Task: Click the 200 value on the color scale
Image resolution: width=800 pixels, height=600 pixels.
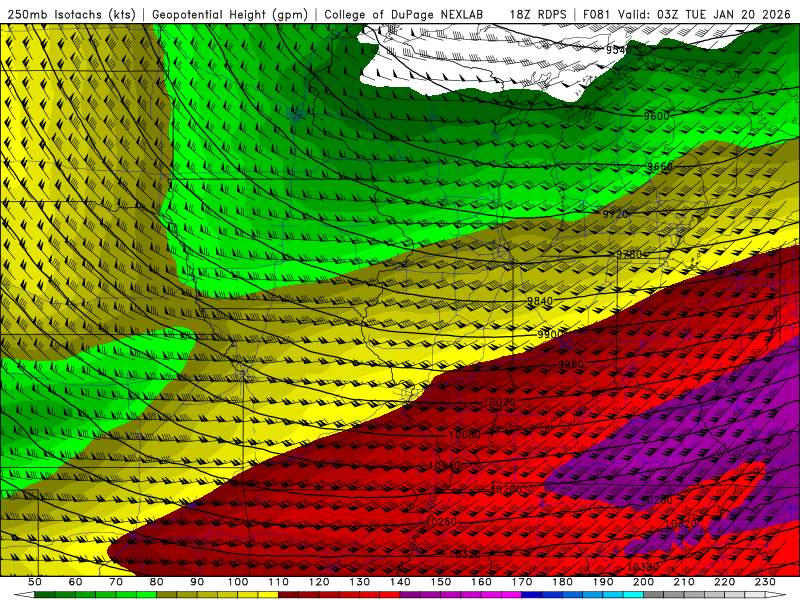Action: tap(643, 582)
